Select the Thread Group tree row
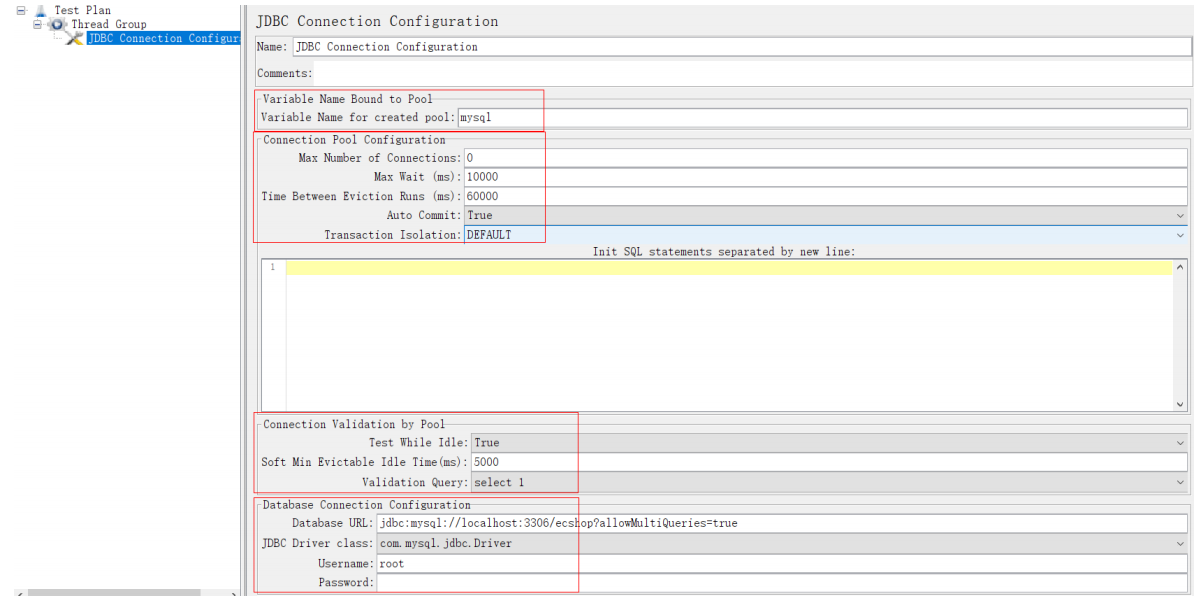 (108, 24)
